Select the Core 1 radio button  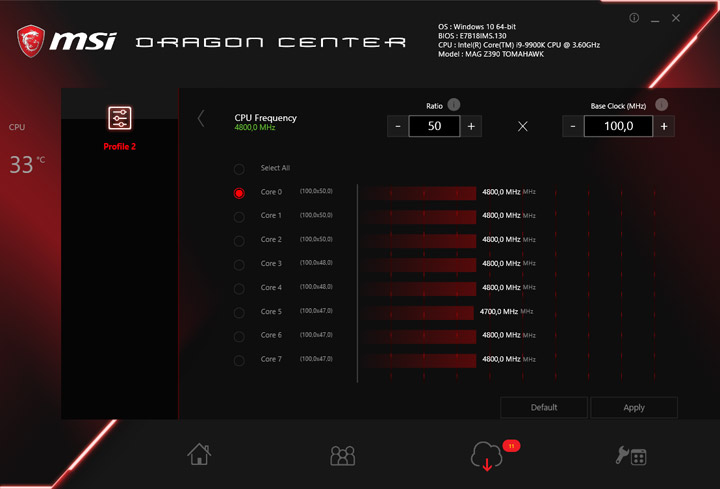(239, 217)
